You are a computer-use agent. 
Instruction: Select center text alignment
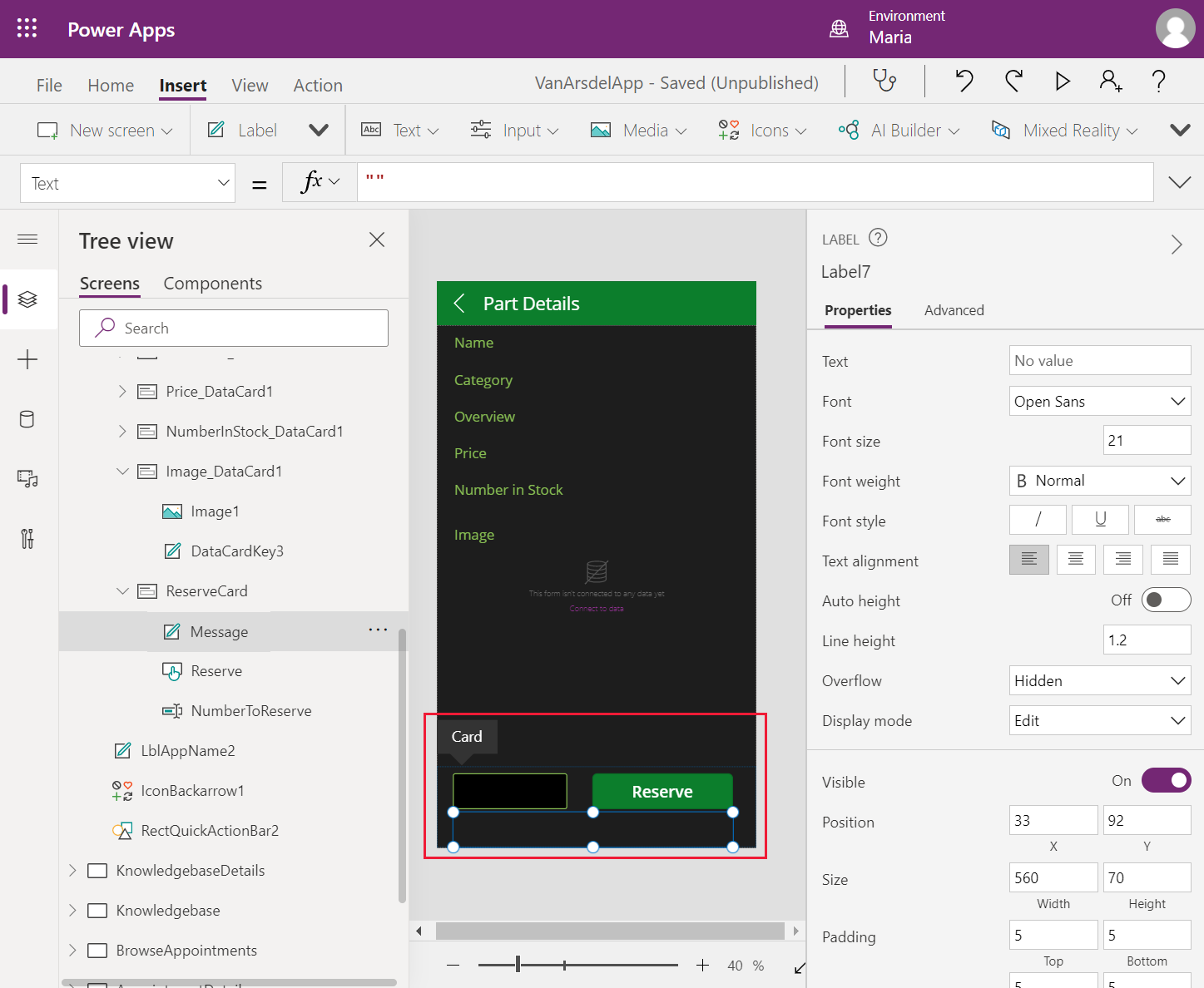(x=1075, y=560)
